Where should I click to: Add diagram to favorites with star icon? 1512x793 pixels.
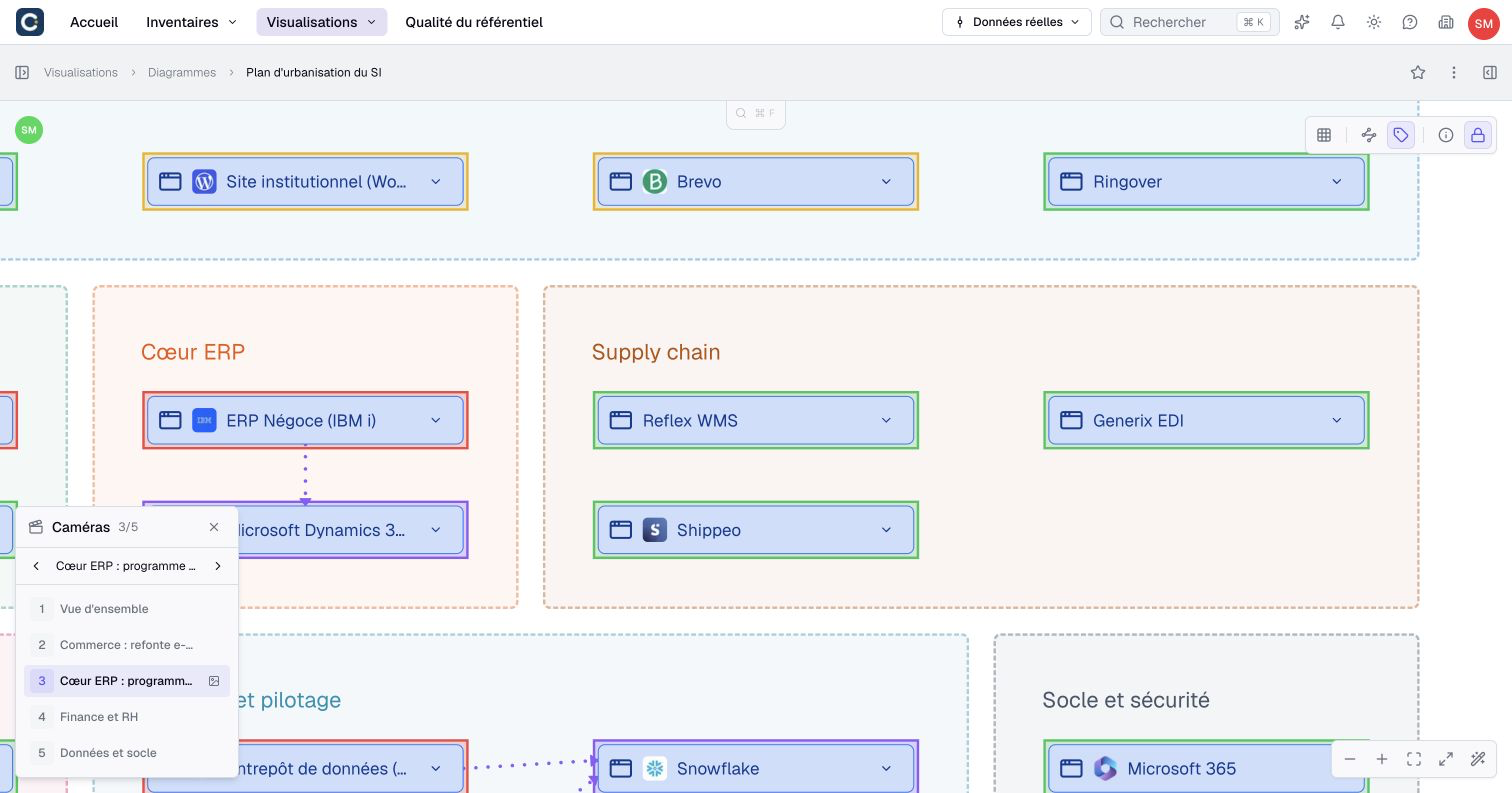tap(1418, 72)
